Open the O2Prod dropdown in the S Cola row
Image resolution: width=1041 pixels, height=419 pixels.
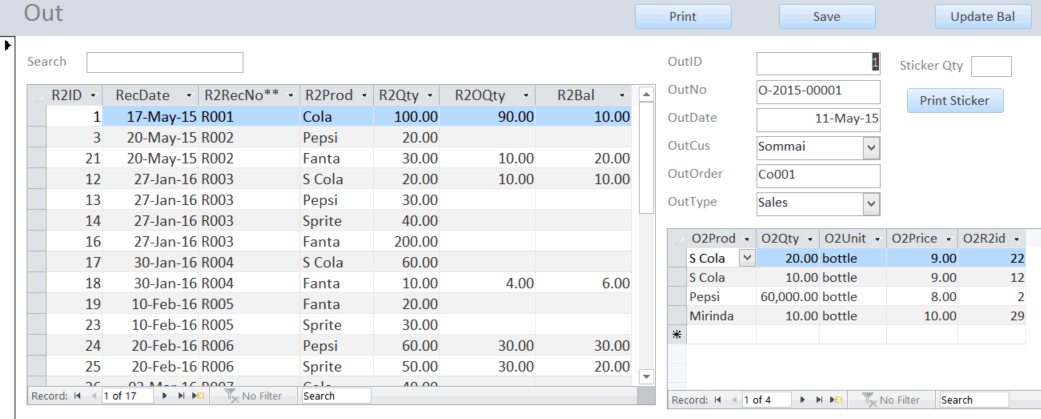point(745,258)
